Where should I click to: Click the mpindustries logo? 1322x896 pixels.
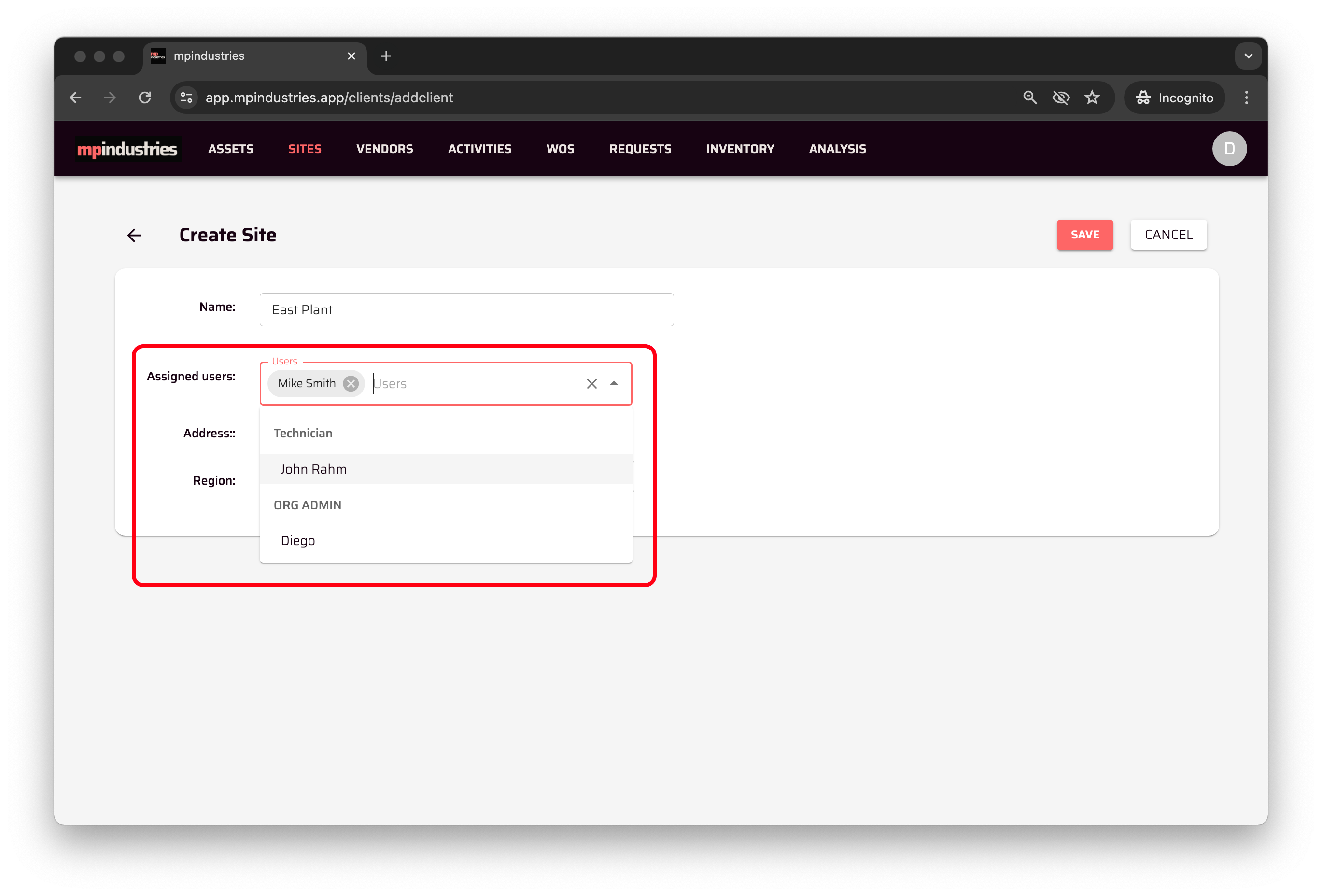click(x=127, y=149)
